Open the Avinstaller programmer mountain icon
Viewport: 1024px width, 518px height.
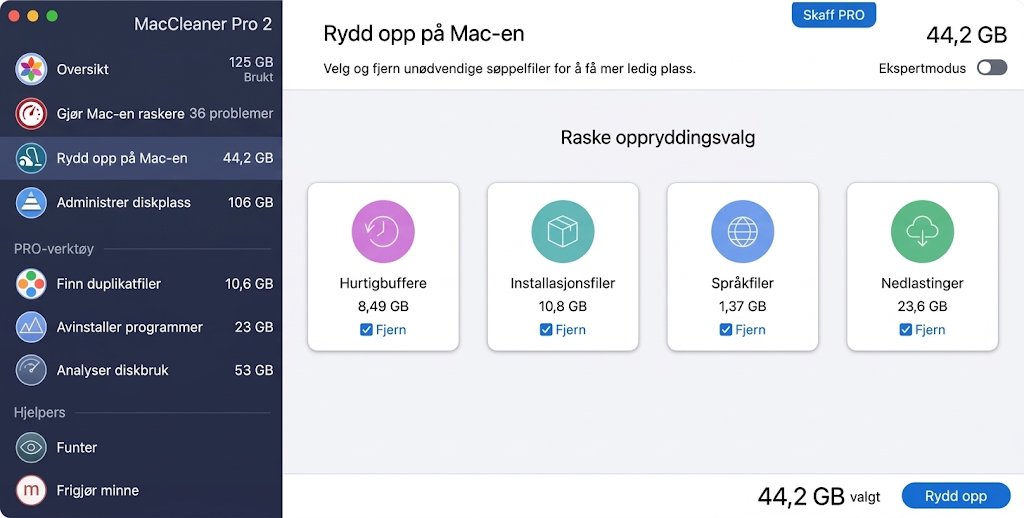click(31, 327)
